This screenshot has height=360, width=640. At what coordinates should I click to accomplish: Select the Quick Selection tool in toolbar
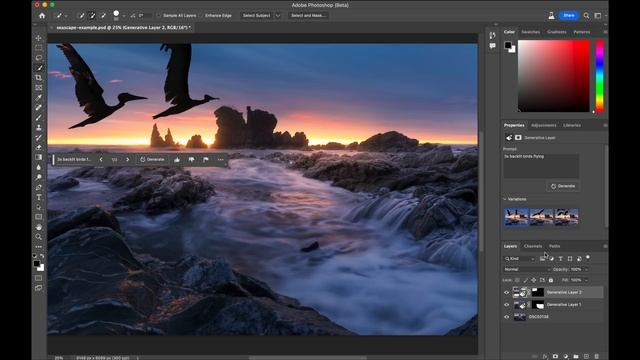click(39, 68)
